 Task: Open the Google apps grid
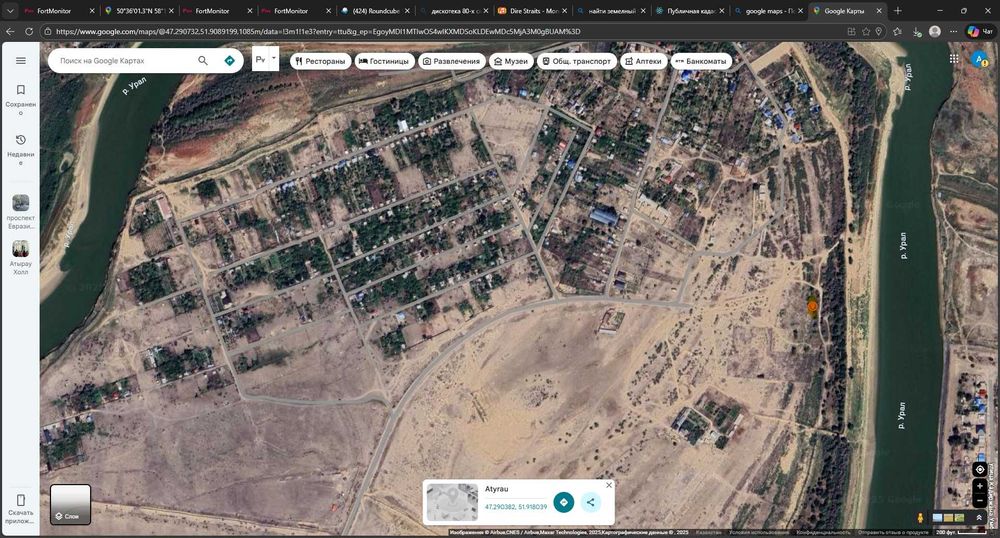point(954,59)
